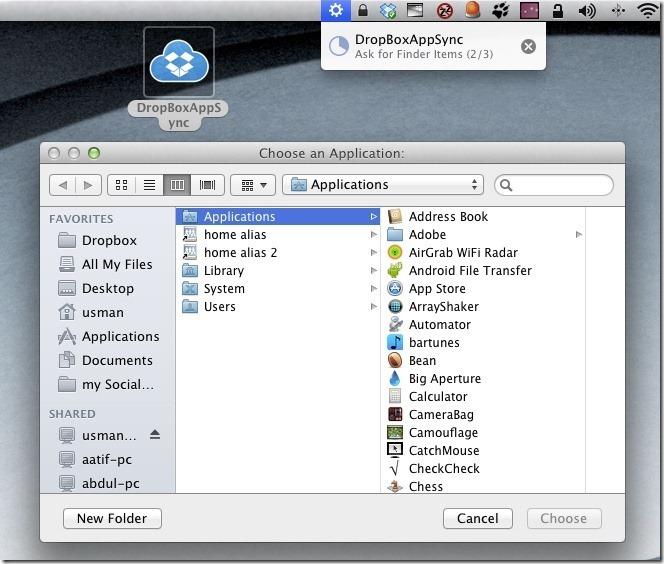Select the Automator app icon
This screenshot has width=664, height=564.
click(395, 324)
